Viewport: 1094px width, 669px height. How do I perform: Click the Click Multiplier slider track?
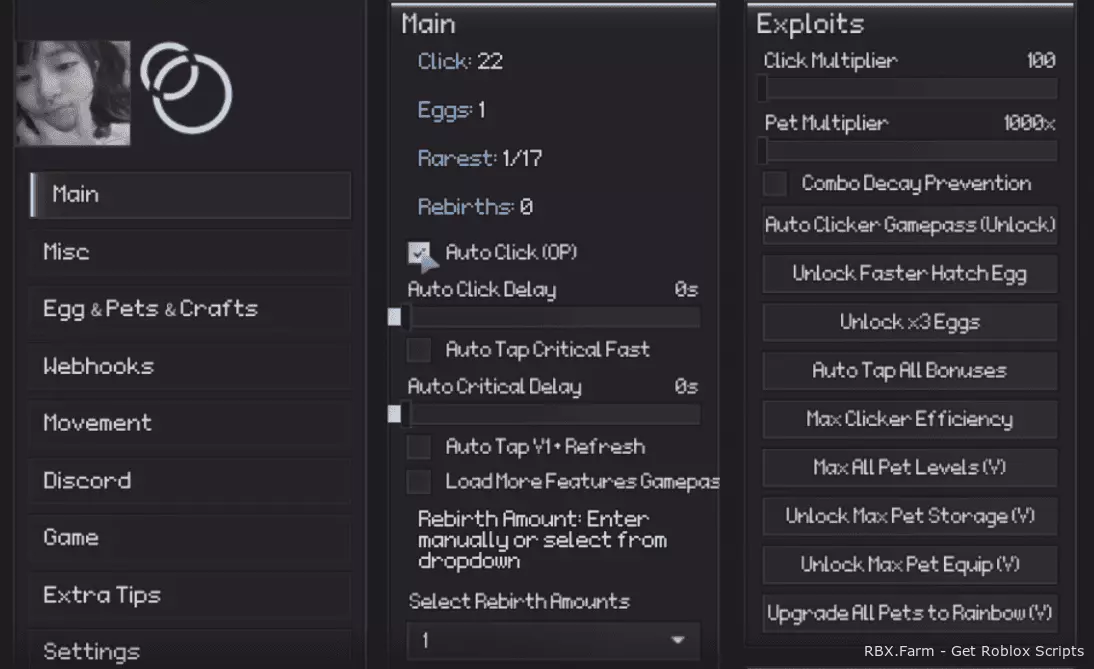click(909, 89)
